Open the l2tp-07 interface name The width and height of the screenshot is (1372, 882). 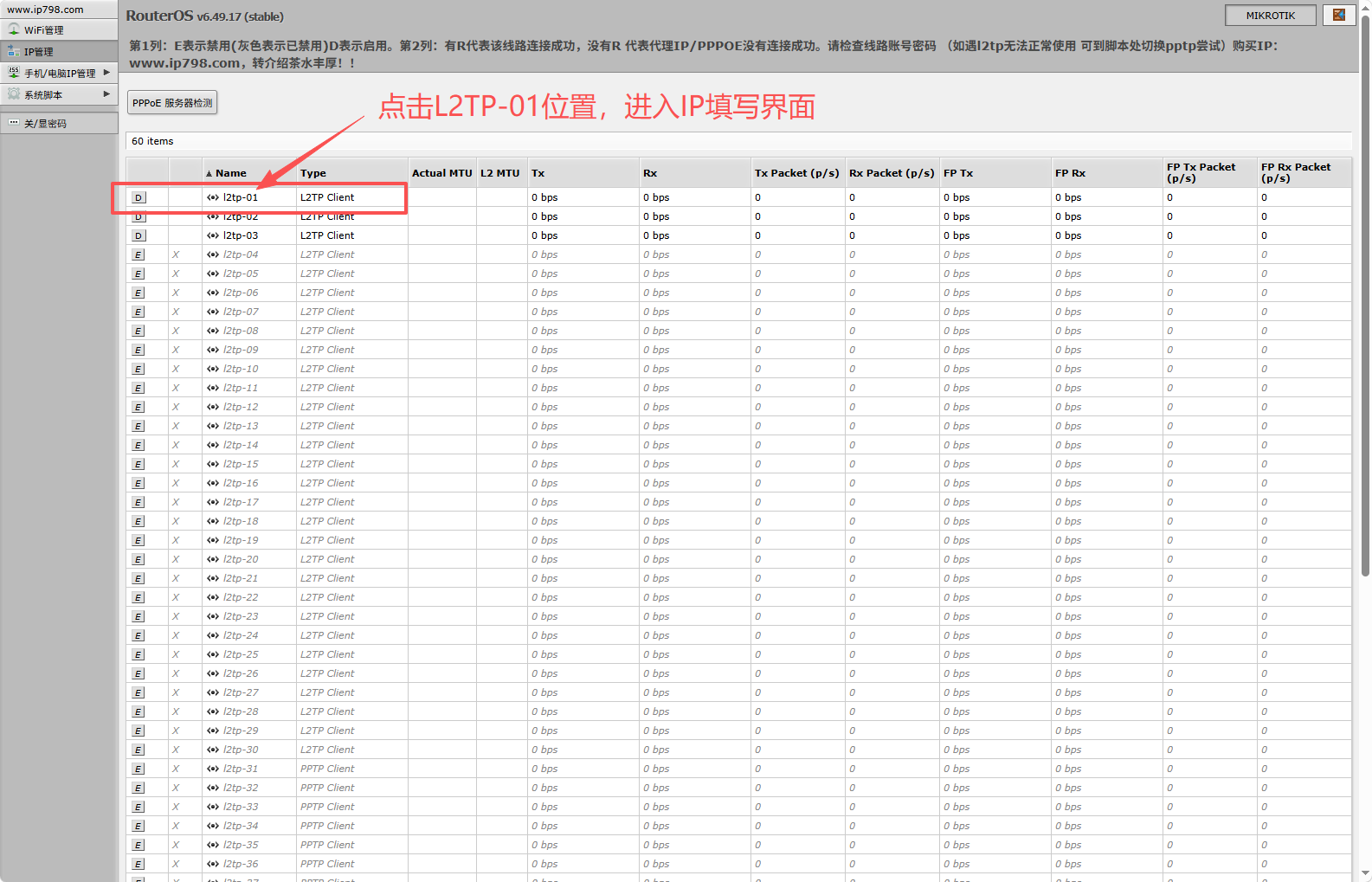click(x=241, y=312)
